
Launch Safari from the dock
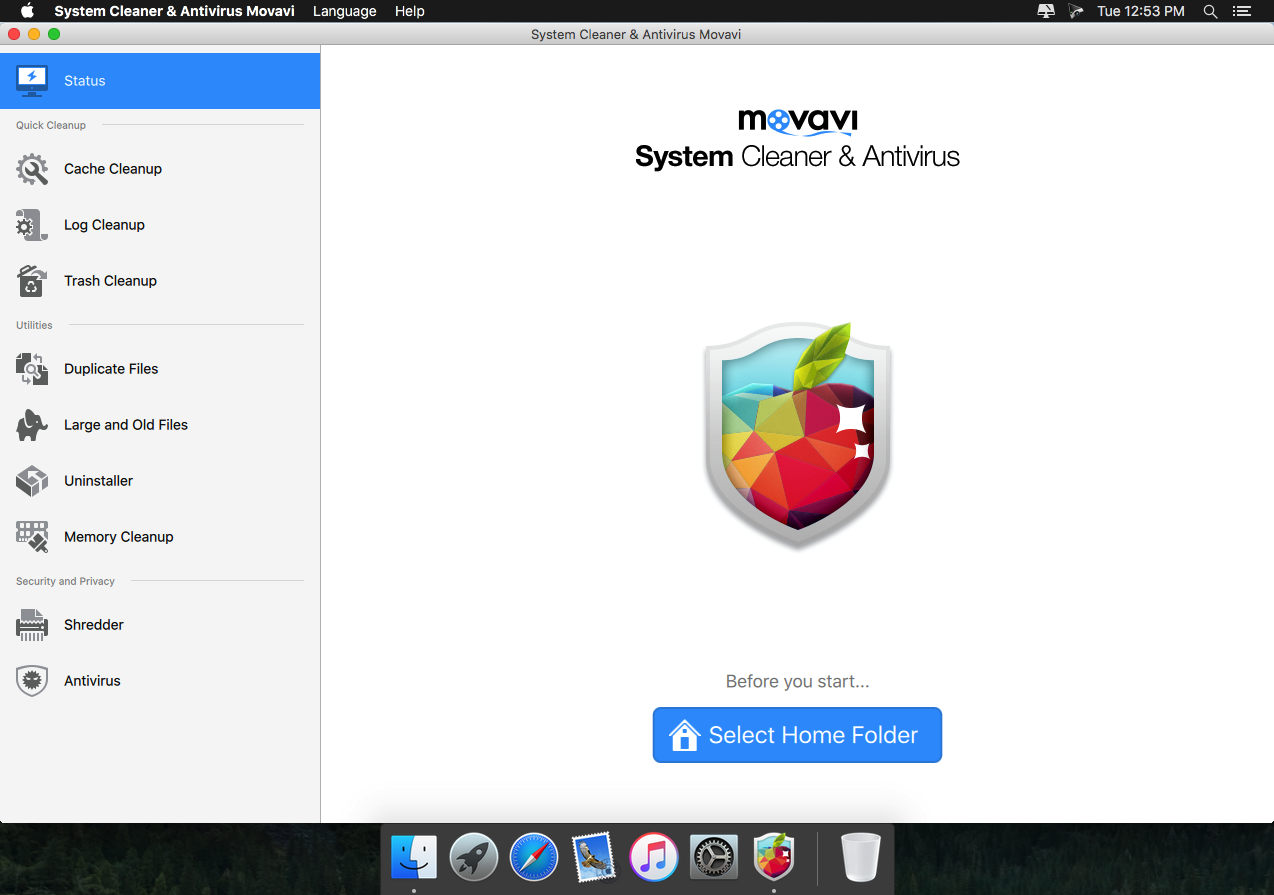coord(534,857)
